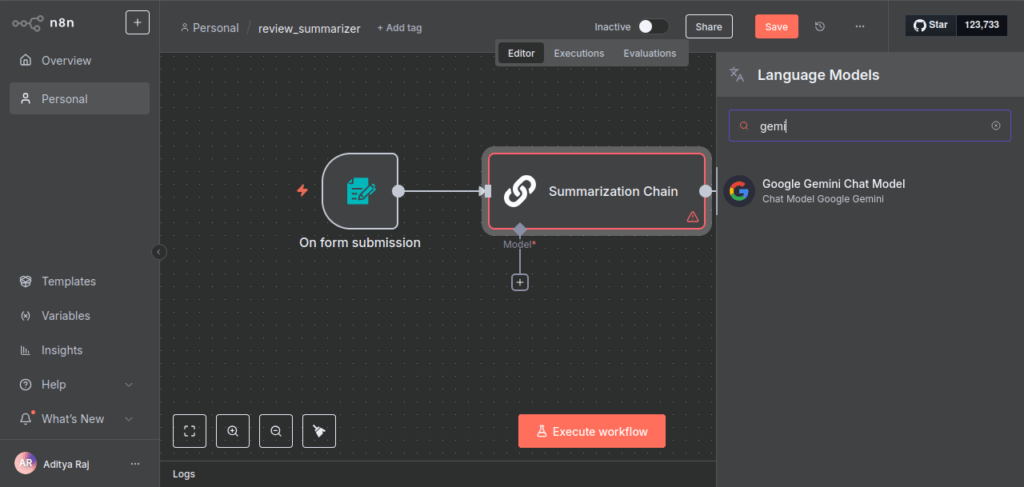Viewport: 1024px width, 487px height.
Task: Clear the language model search field
Action: tap(995, 126)
